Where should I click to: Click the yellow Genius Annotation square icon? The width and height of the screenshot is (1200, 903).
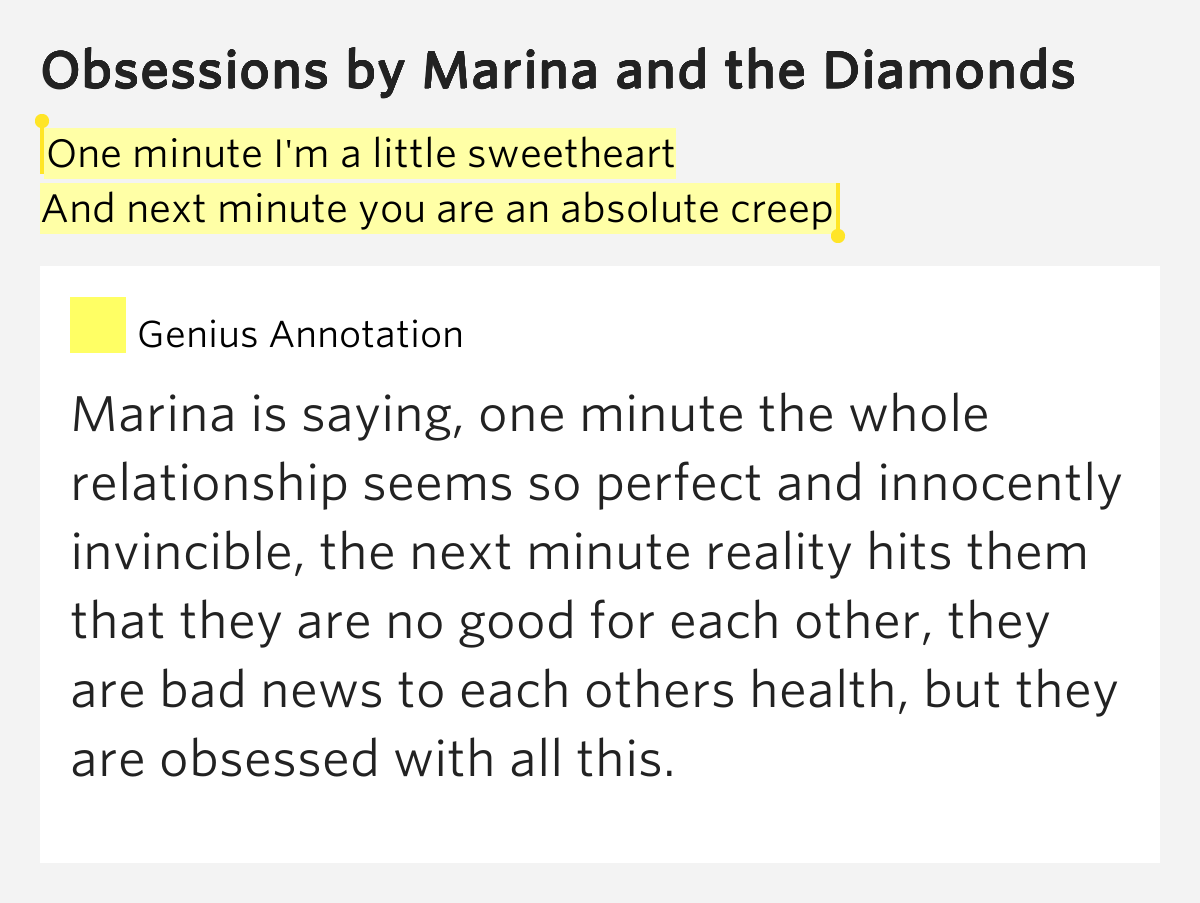tap(97, 325)
